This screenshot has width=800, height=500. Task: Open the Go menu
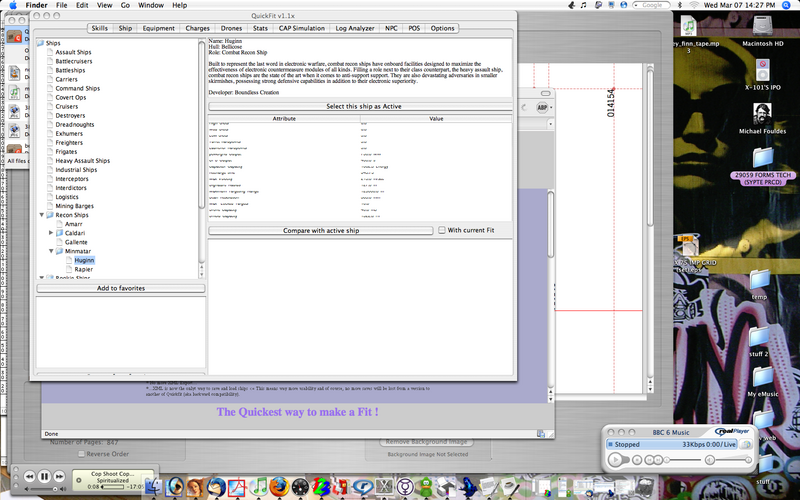tap(125, 5)
